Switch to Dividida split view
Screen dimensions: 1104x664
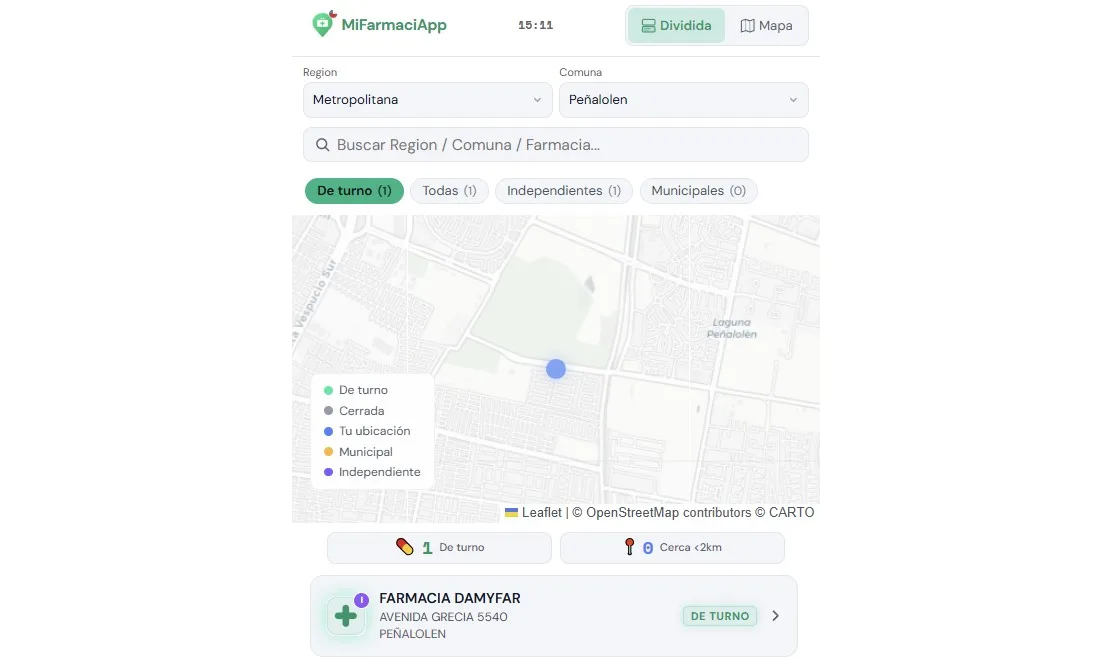point(676,26)
